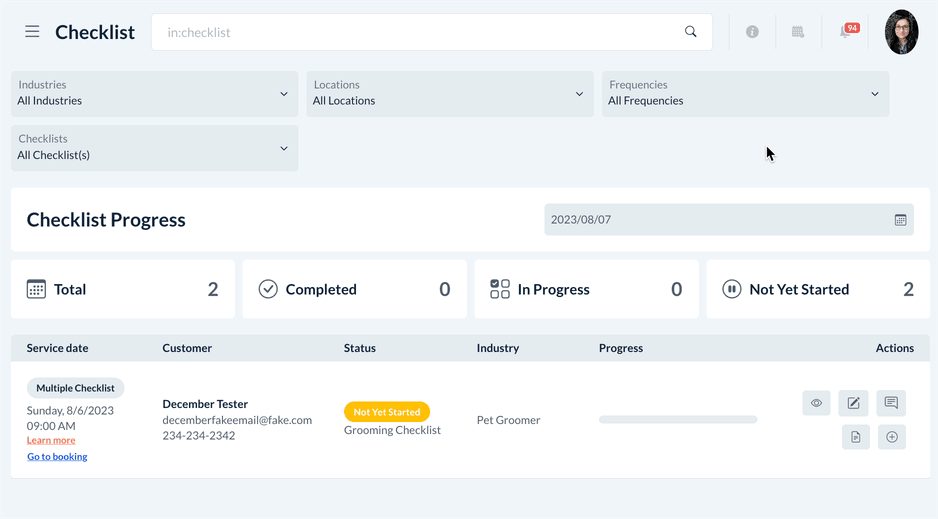Focus the in:checklist search field
Image resolution: width=938 pixels, height=519 pixels.
tap(420, 32)
